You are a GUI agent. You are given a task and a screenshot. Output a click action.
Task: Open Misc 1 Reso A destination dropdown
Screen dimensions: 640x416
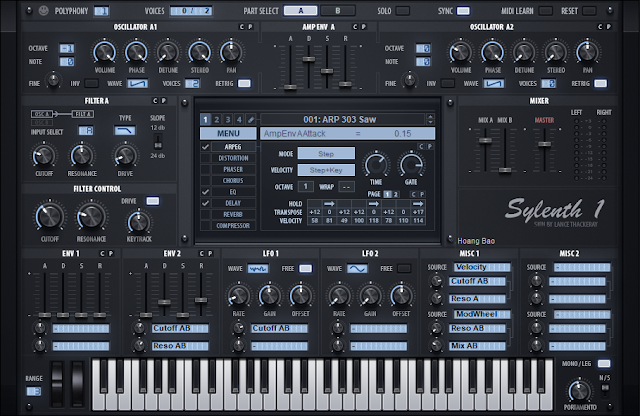(477, 299)
